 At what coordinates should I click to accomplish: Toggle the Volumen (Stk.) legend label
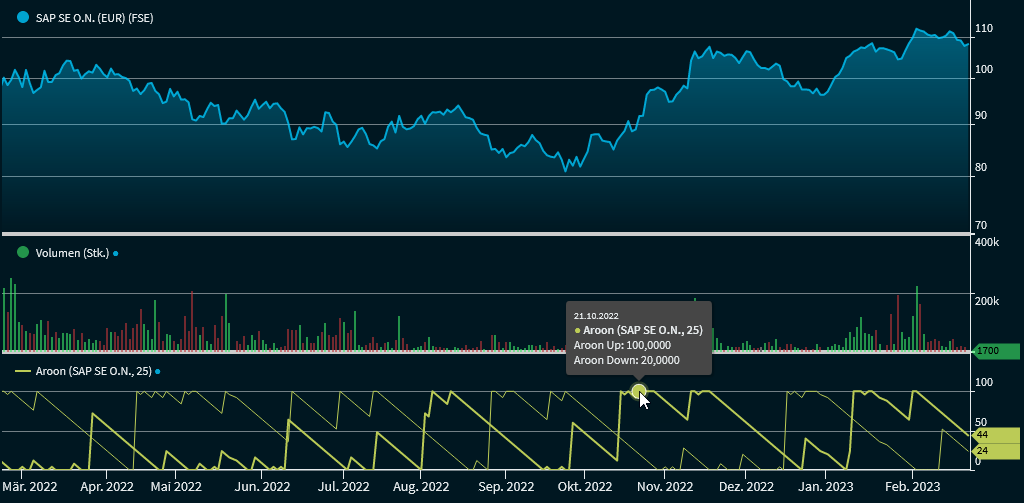[x=72, y=253]
